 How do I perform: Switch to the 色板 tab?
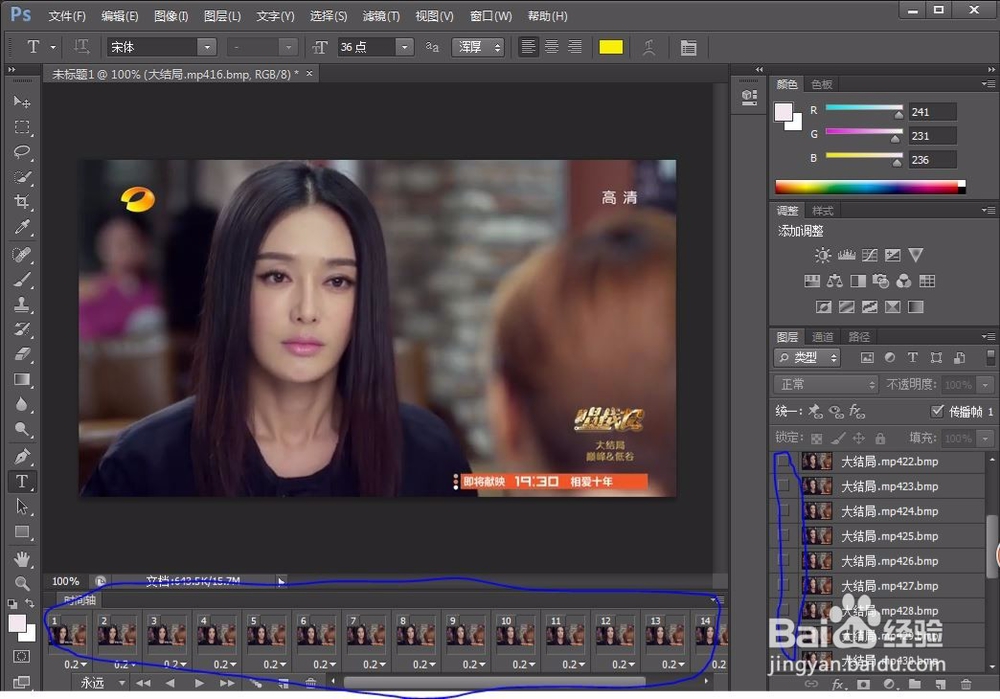pyautogui.click(x=821, y=84)
